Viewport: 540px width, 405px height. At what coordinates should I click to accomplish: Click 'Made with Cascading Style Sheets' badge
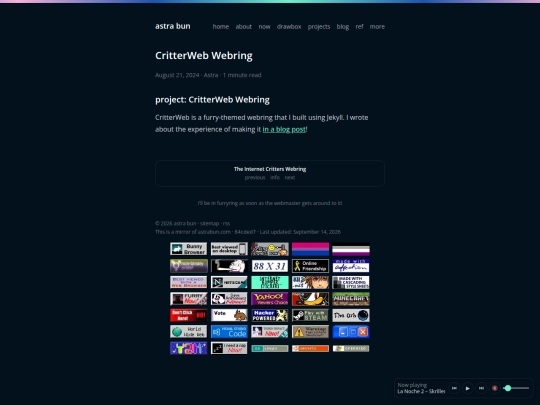[351, 282]
